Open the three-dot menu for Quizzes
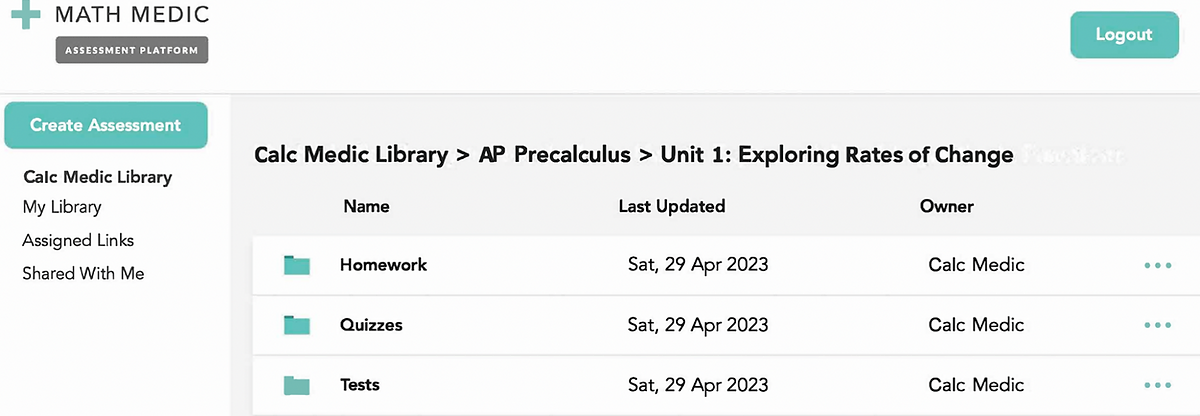This screenshot has width=1200, height=416. coord(1156,325)
